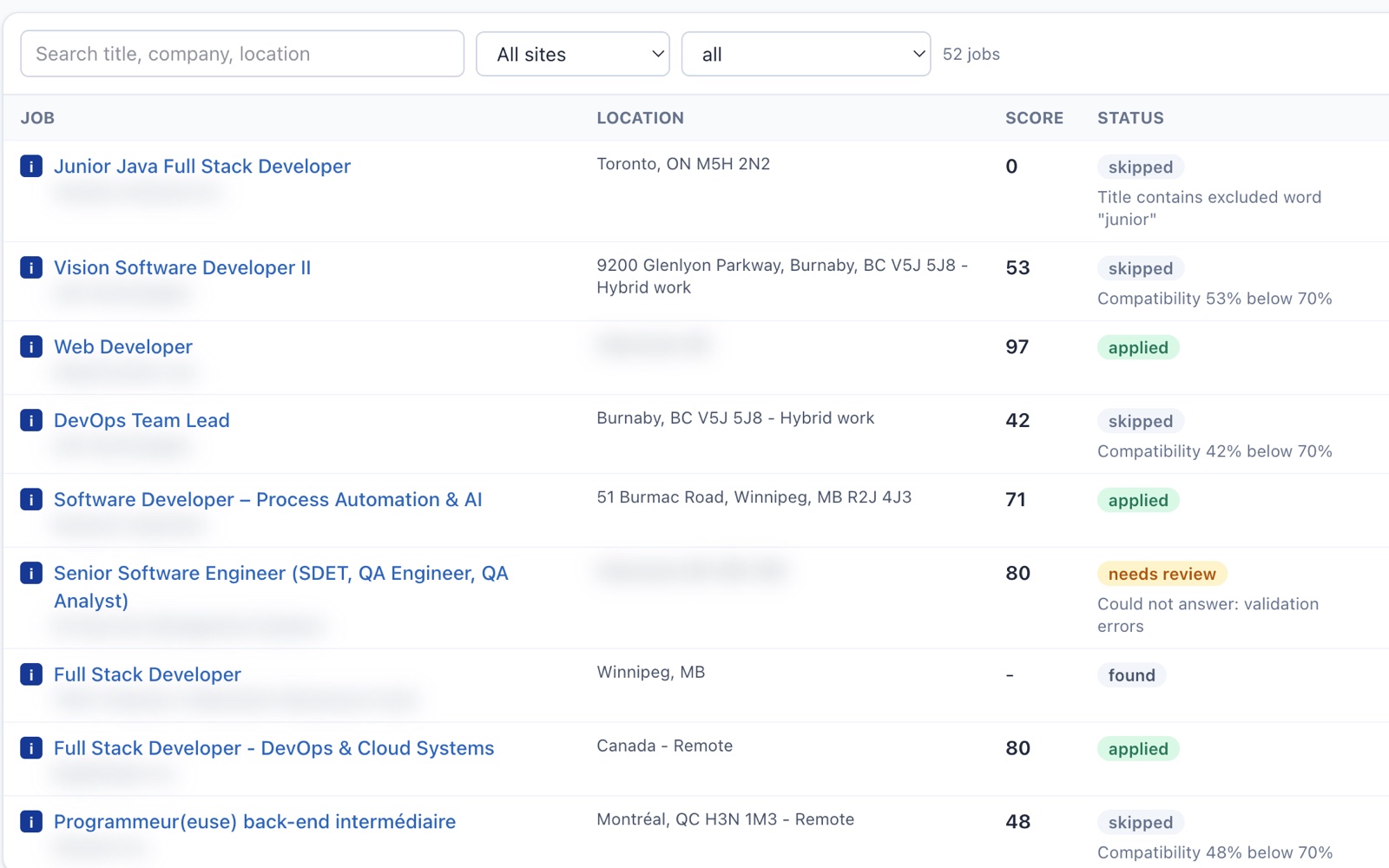
Task: Open Full Stack Developer job in Winnipeg
Action: 148,674
